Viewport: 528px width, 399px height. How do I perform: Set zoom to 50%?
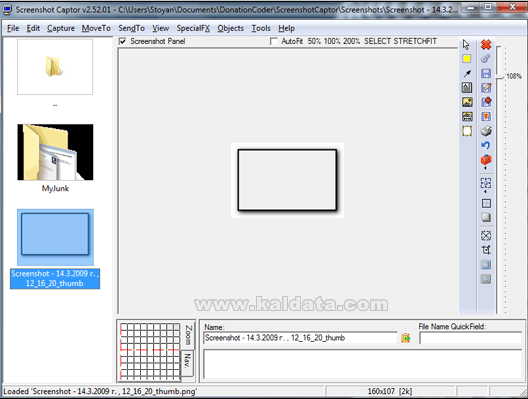pos(314,41)
